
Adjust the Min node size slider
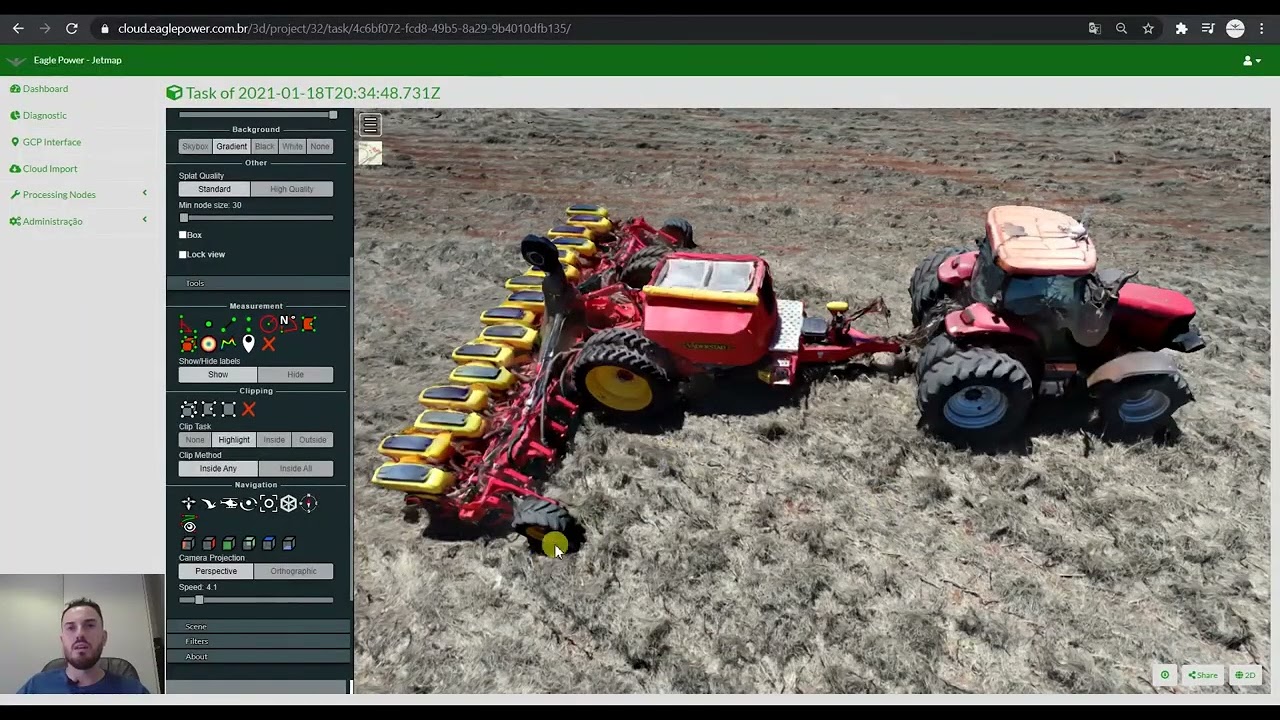click(x=256, y=218)
